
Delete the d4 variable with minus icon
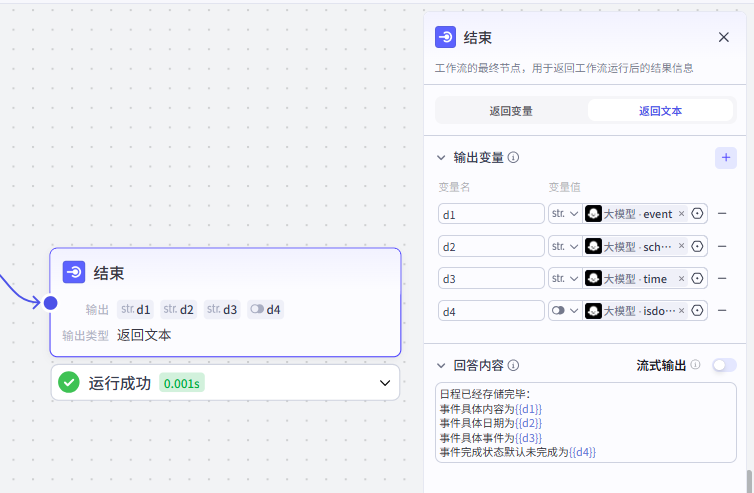pos(722,311)
